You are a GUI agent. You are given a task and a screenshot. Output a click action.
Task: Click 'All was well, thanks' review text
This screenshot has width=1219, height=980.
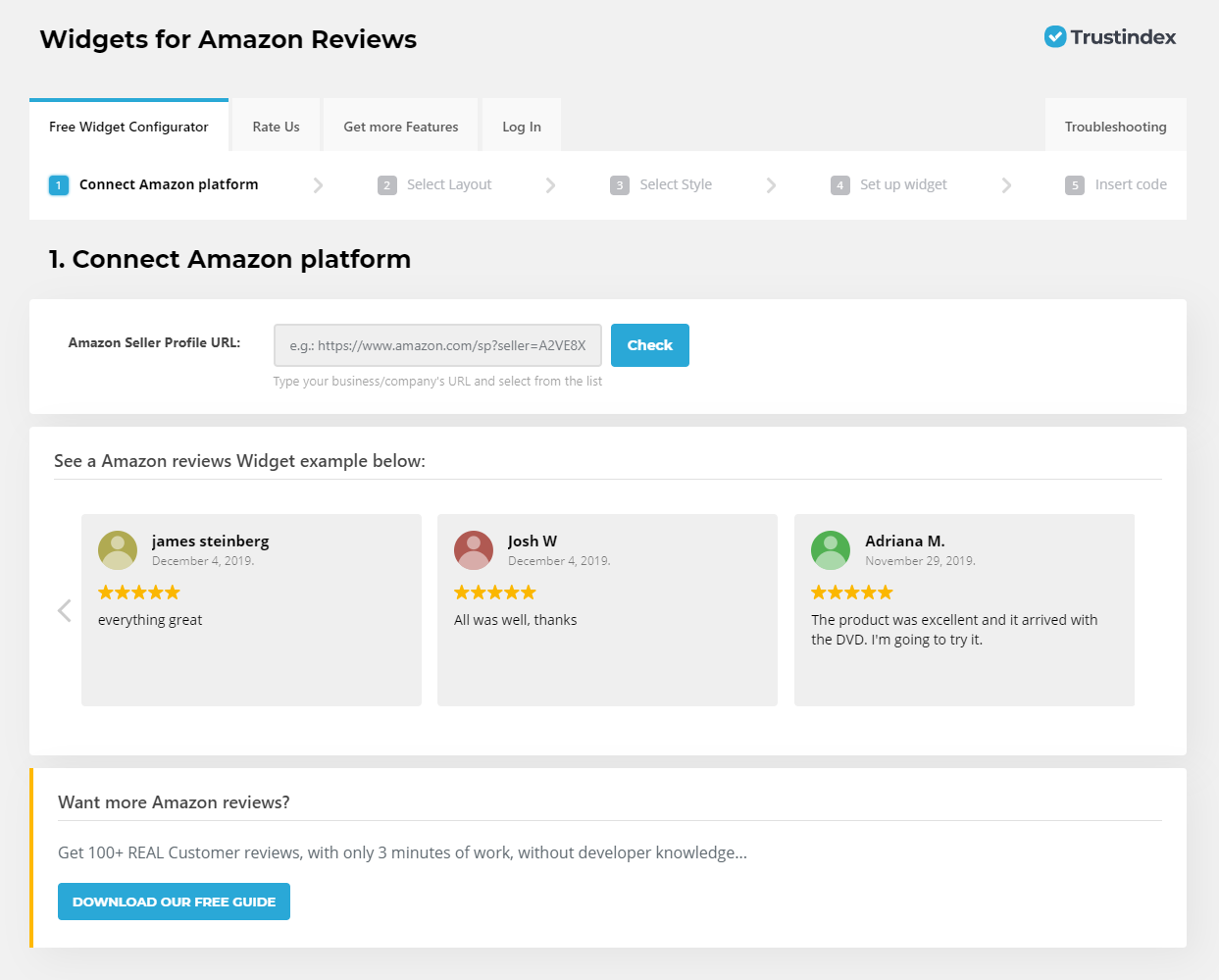515,620
